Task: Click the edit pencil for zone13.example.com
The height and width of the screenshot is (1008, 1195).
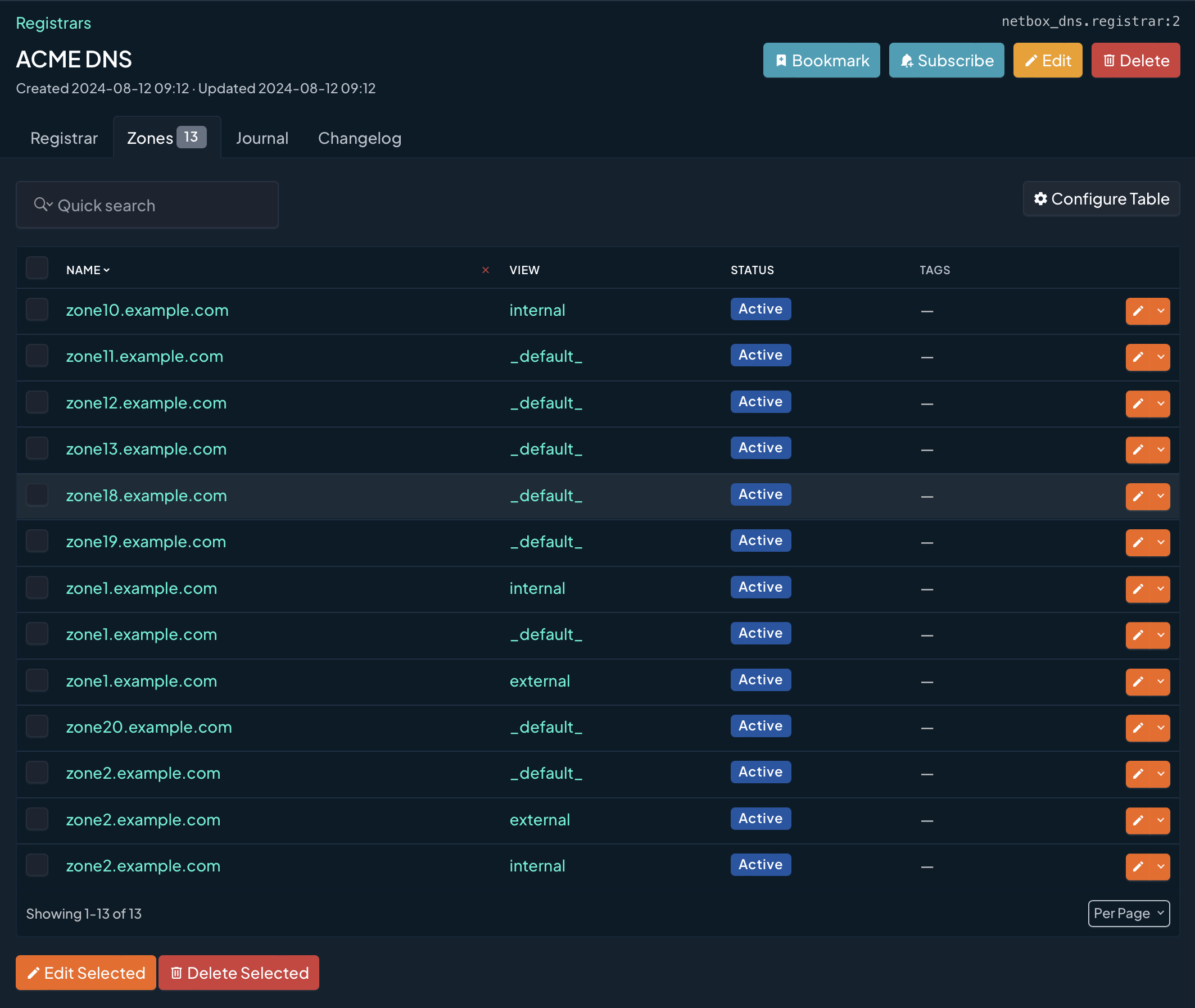Action: (1138, 449)
